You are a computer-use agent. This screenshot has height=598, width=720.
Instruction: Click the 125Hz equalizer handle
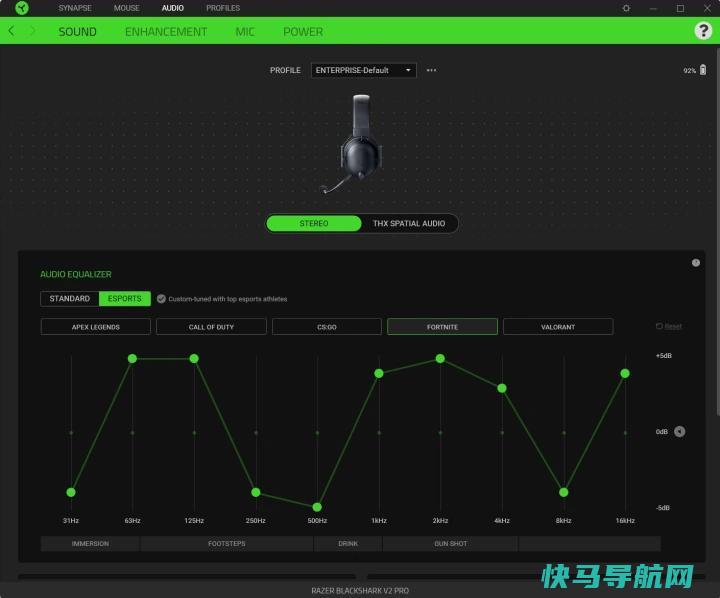(x=194, y=358)
